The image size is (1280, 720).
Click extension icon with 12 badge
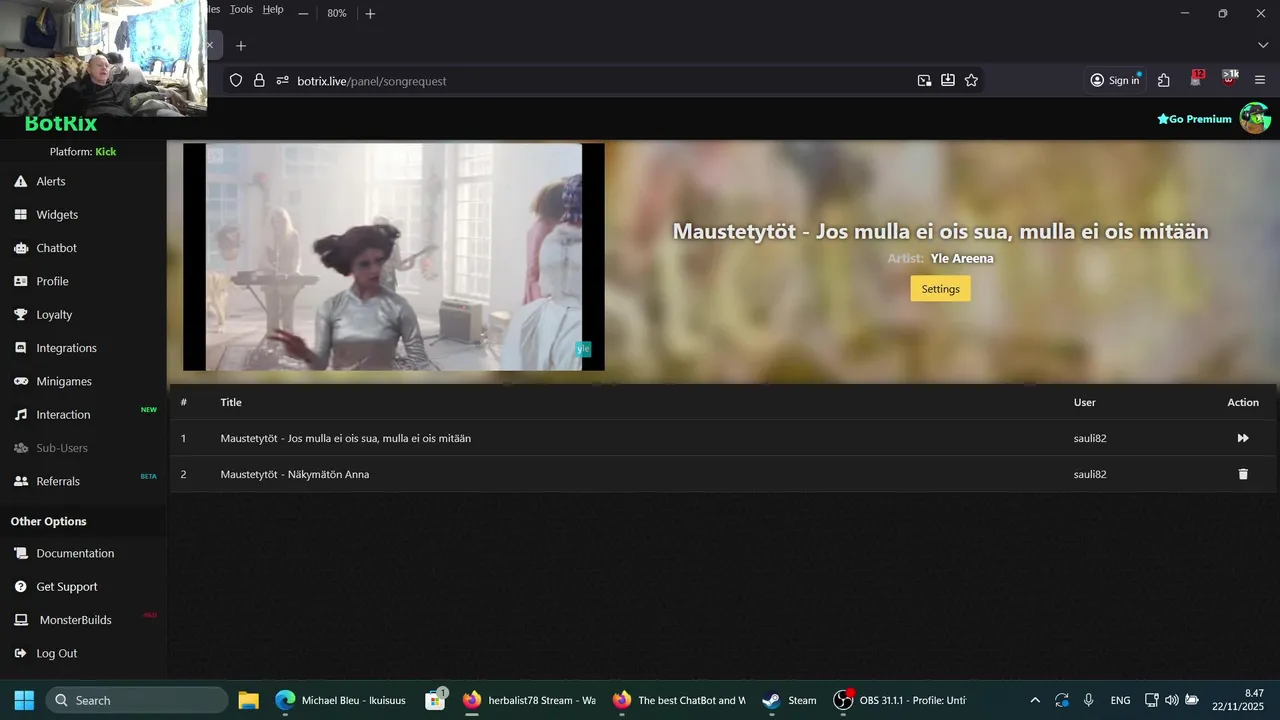click(x=1197, y=79)
